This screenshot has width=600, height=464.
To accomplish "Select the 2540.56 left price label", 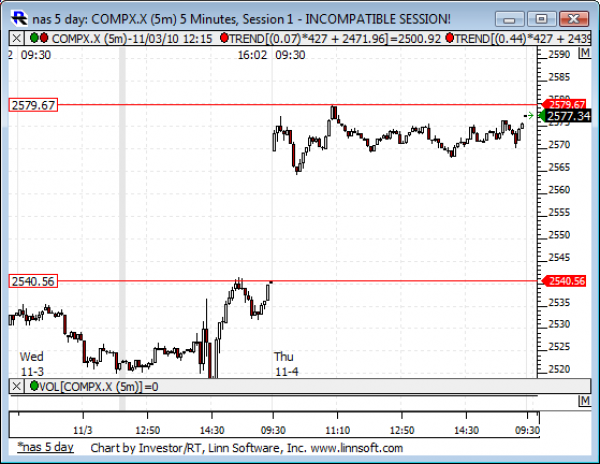I will (33, 281).
